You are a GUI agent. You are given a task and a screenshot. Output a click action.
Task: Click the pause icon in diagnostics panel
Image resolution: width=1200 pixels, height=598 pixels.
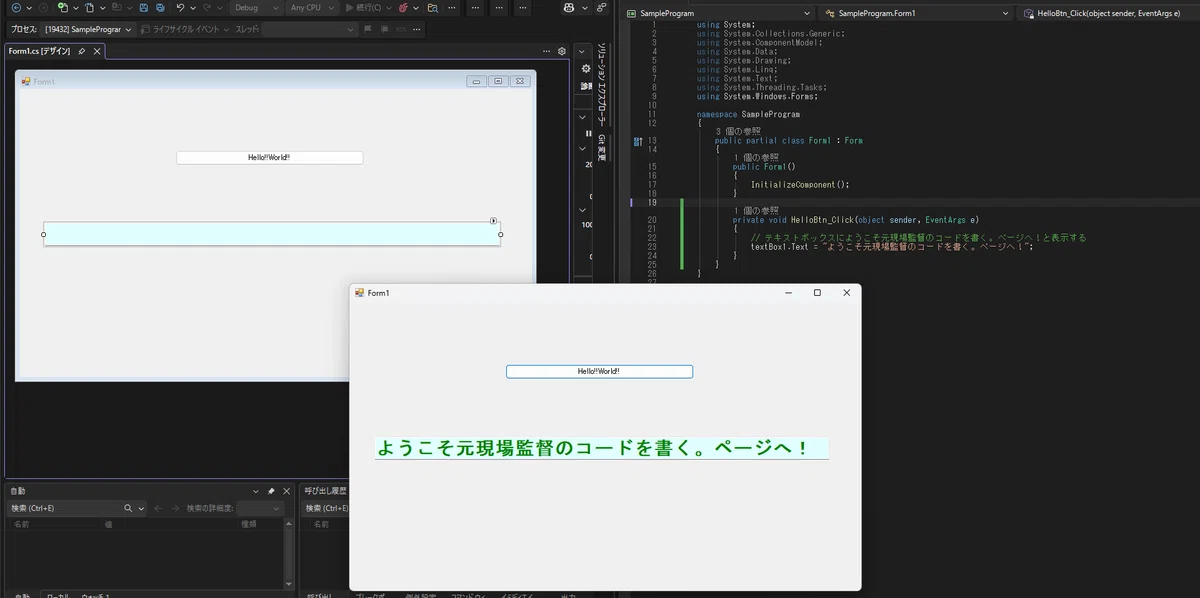[x=588, y=133]
